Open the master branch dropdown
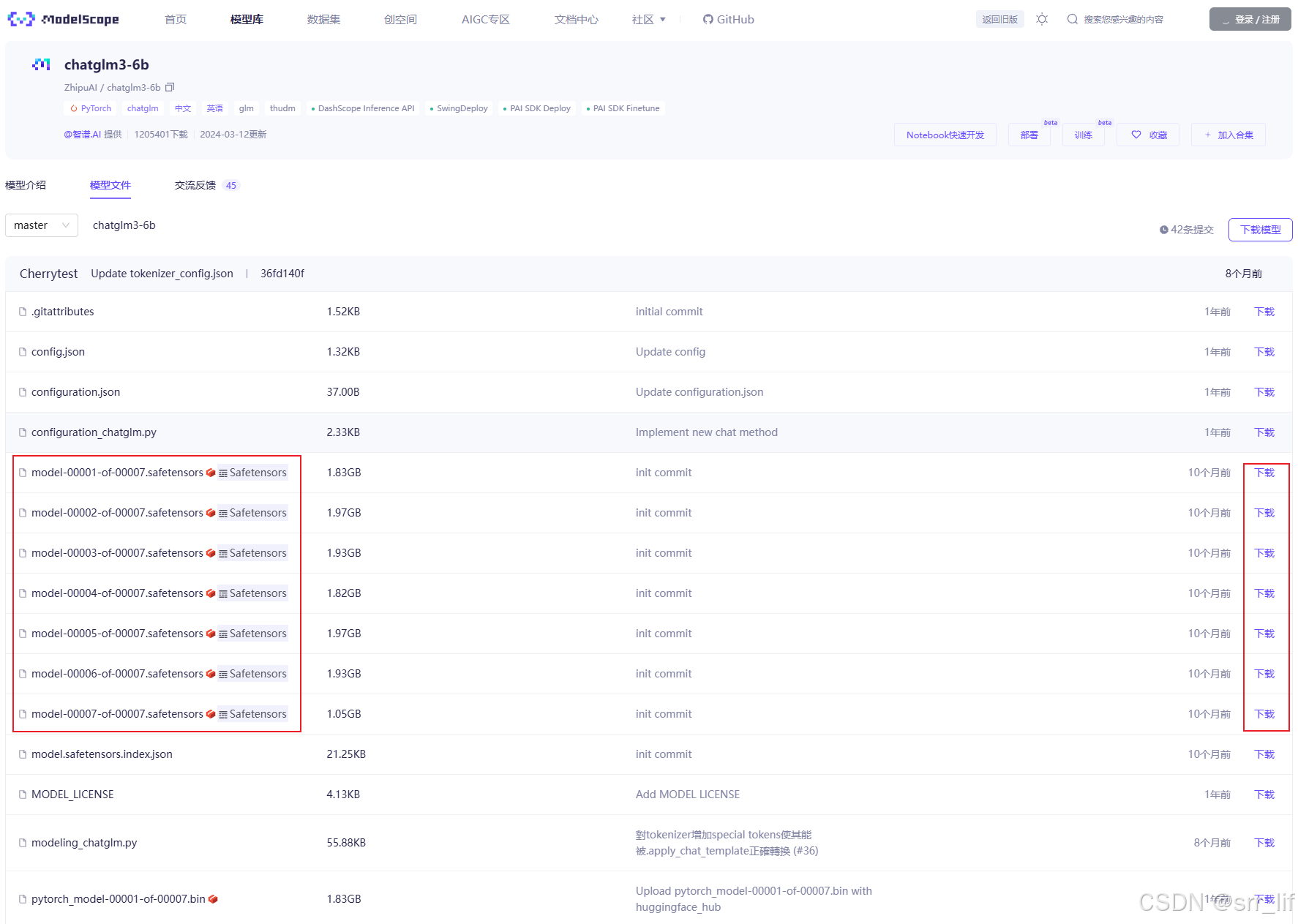Viewport: 1298px width, 924px height. (42, 225)
